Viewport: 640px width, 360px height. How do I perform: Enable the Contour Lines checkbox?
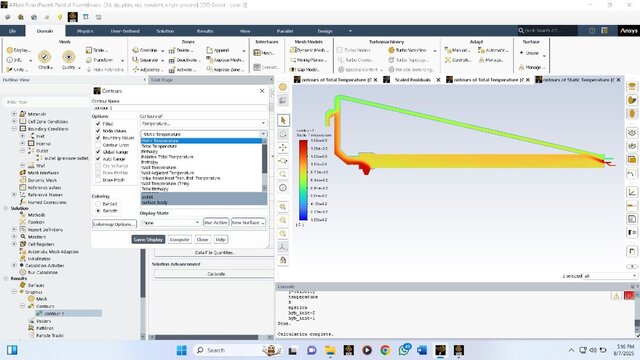98,145
